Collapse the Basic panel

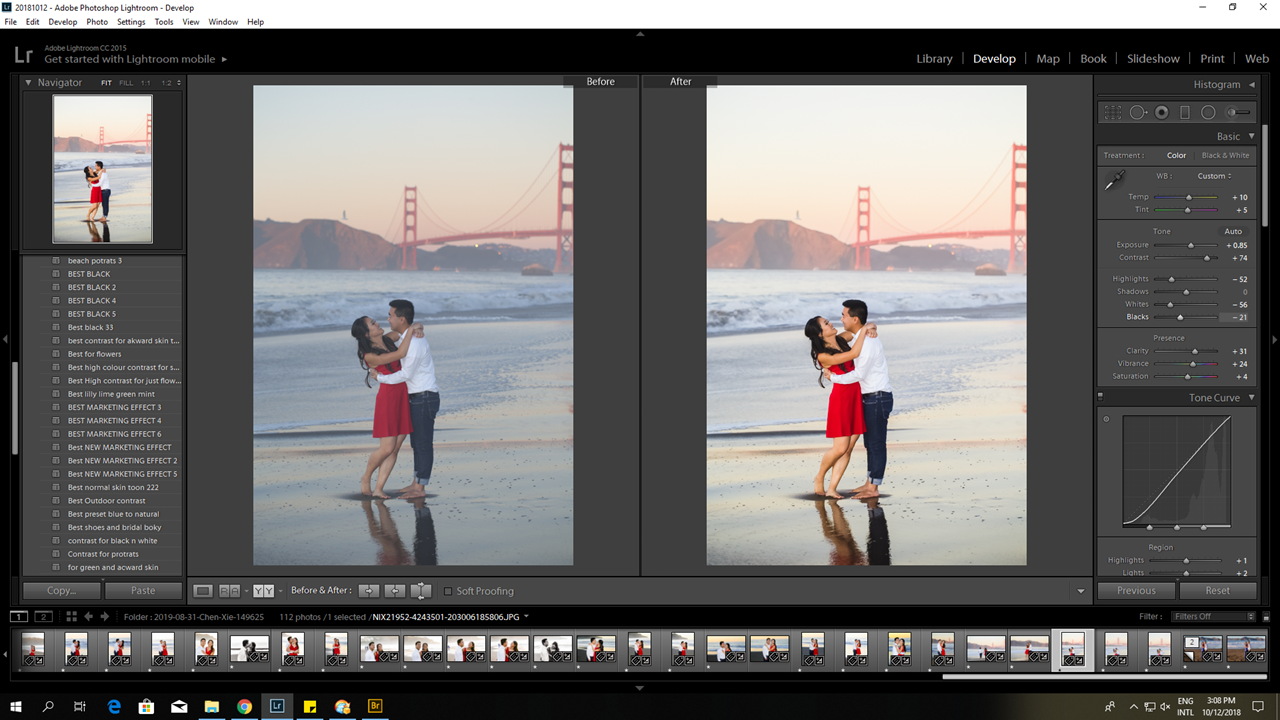(1251, 136)
